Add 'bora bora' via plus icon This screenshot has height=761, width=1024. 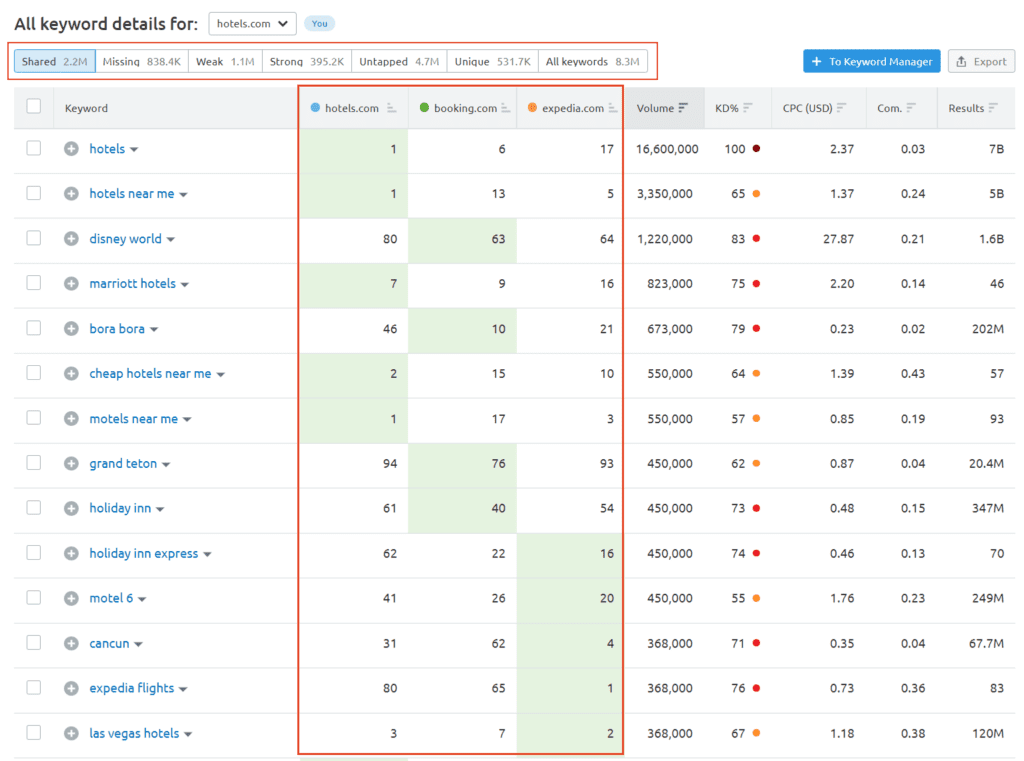(x=71, y=329)
